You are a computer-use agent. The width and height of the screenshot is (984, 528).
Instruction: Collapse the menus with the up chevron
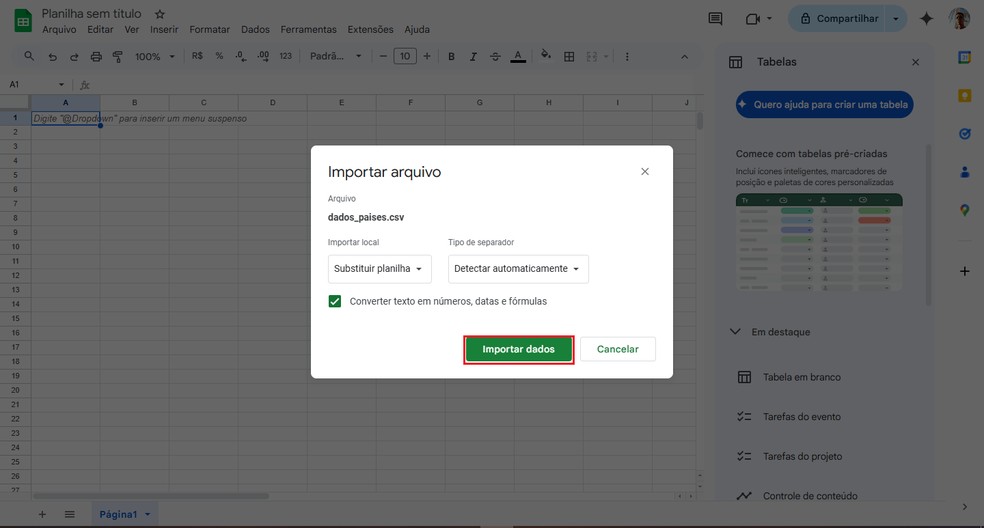pos(685,57)
